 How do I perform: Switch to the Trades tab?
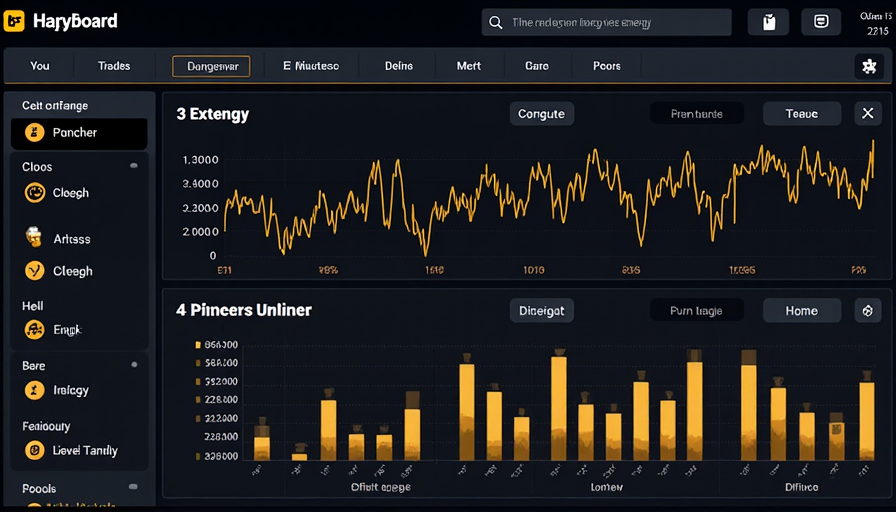click(x=114, y=66)
